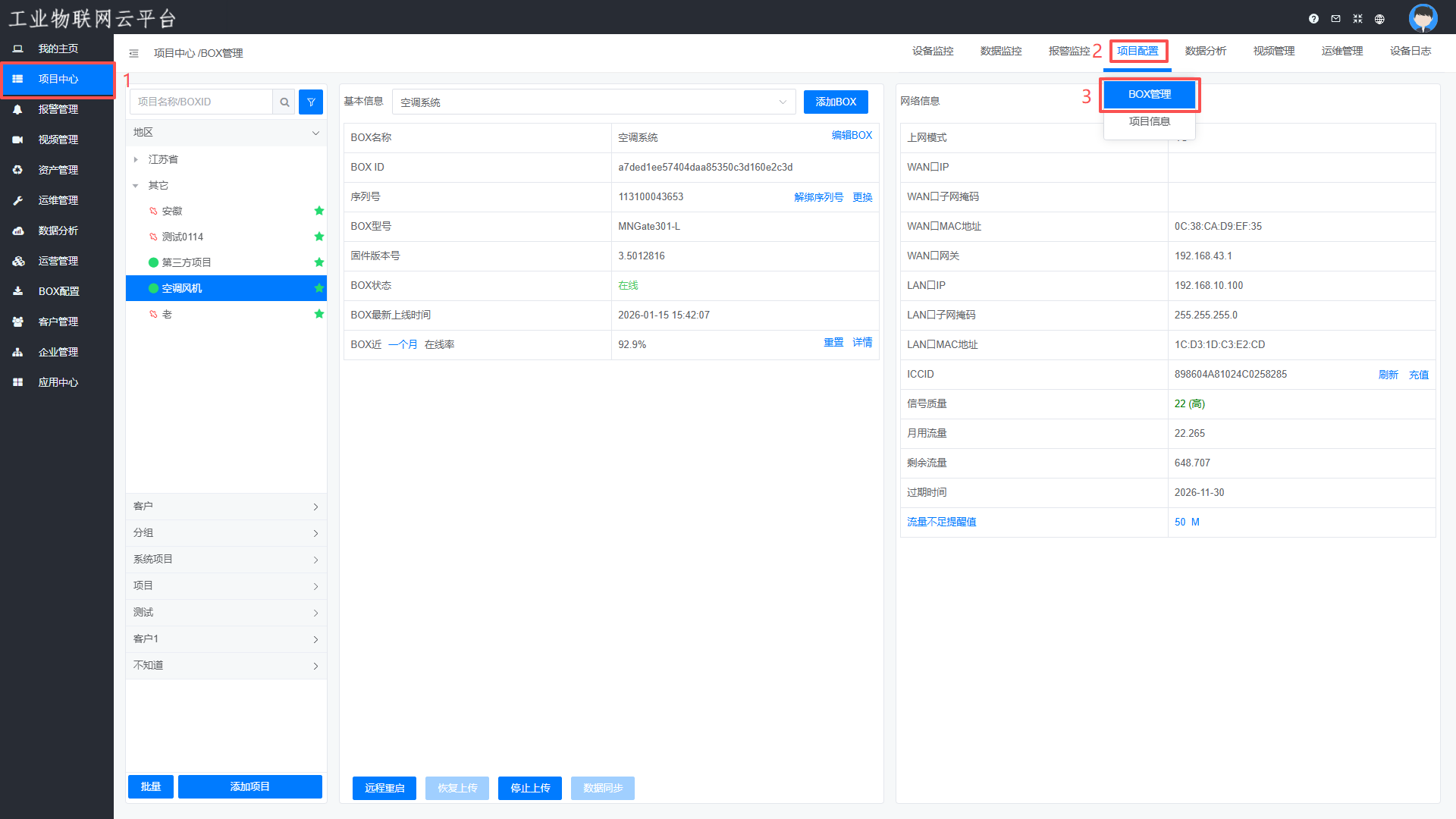
Task: Click the search magnifier icon
Action: click(284, 102)
